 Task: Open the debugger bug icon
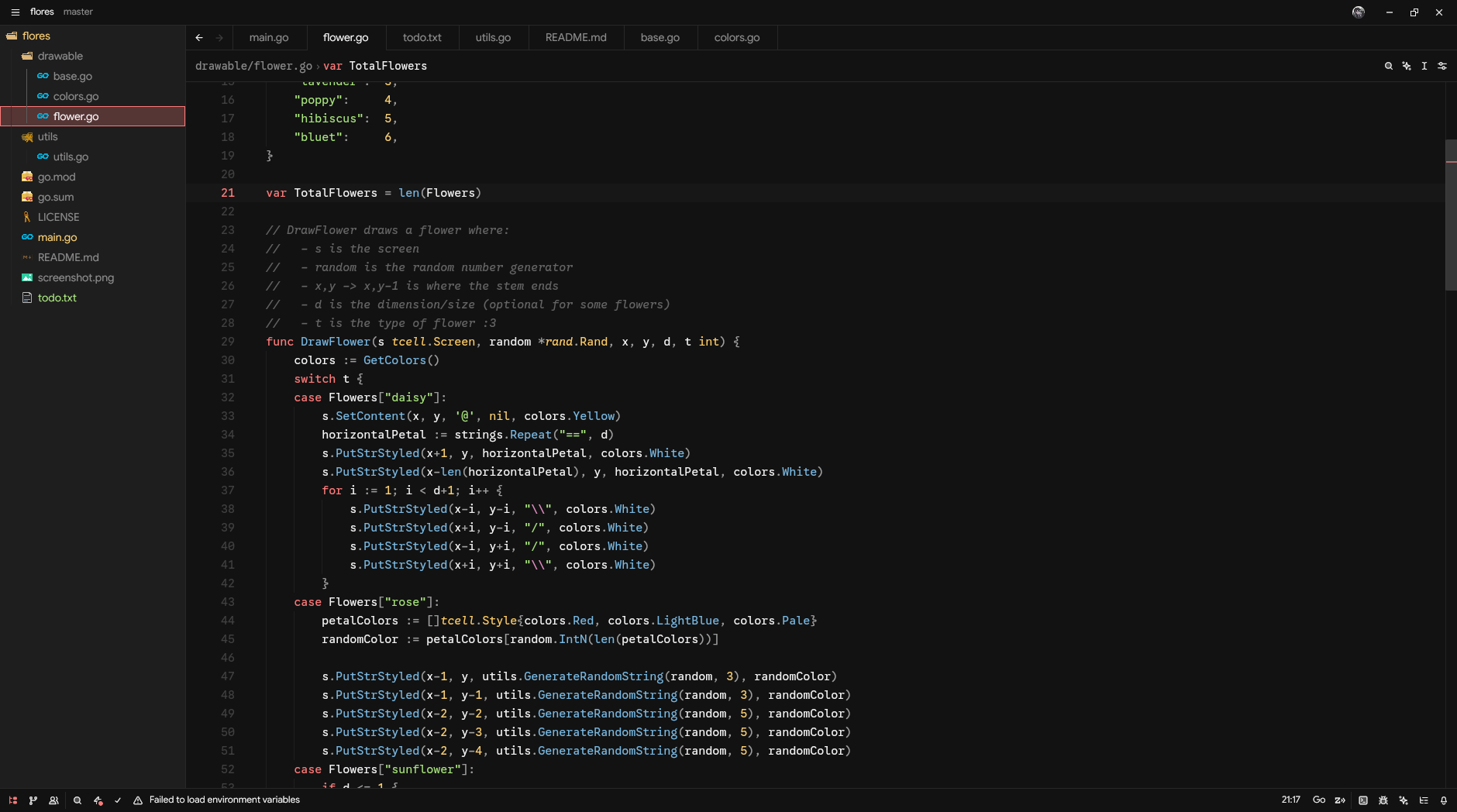pyautogui.click(x=1383, y=800)
